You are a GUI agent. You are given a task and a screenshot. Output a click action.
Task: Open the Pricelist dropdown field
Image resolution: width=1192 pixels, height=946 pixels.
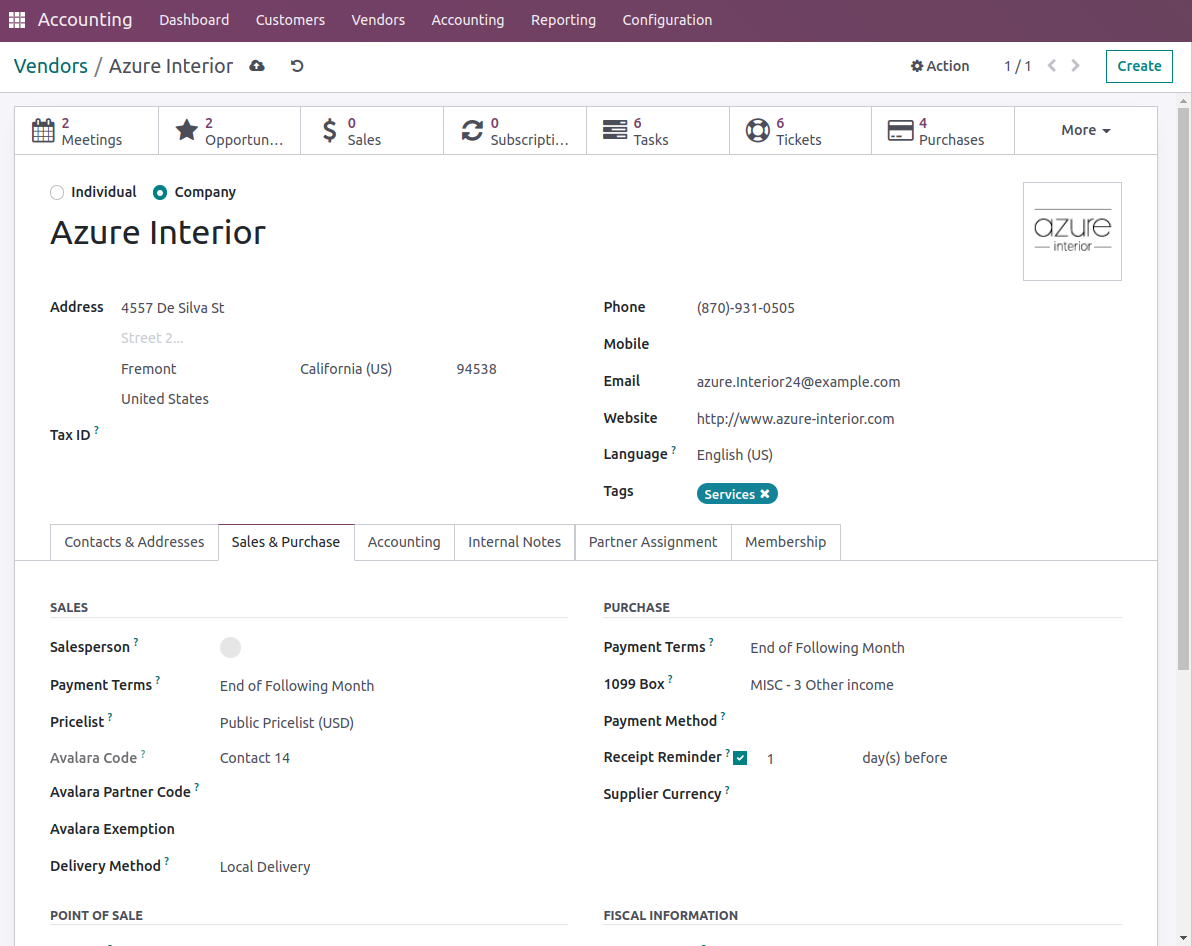[287, 722]
